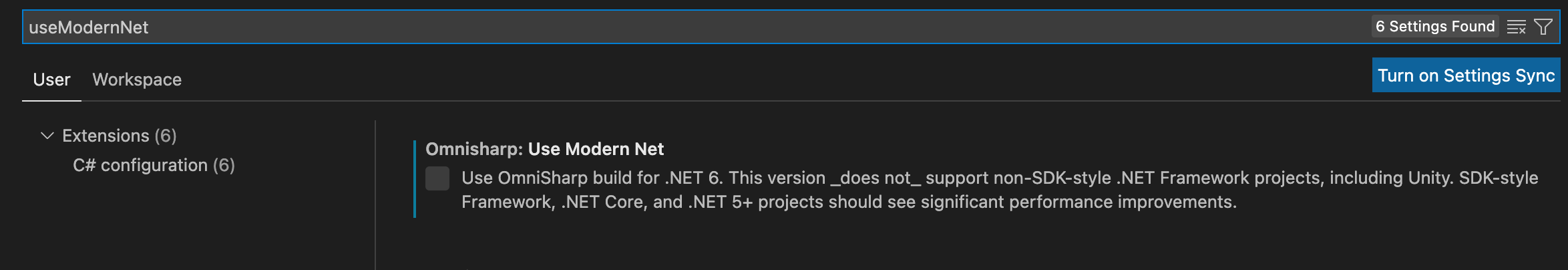Select the Extensions (6) tree entry
This screenshot has width=1568, height=270.
(x=119, y=136)
